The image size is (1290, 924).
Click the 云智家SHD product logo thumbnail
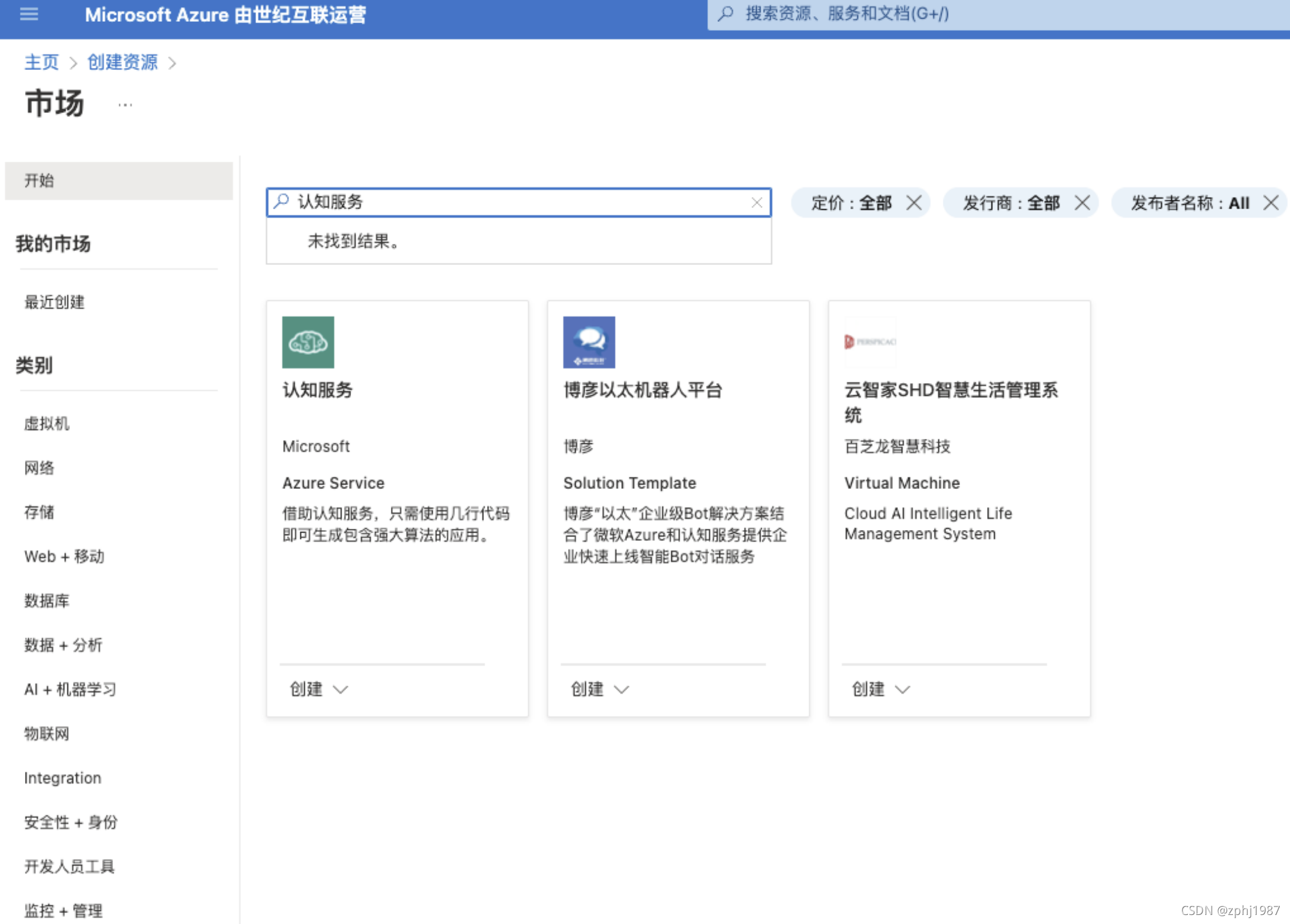[870, 342]
